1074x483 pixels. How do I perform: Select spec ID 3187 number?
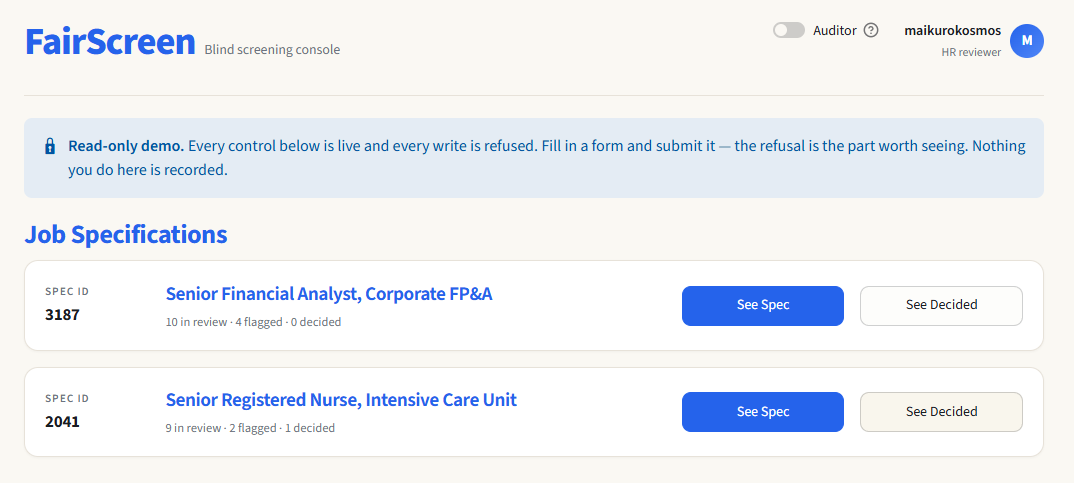click(62, 315)
